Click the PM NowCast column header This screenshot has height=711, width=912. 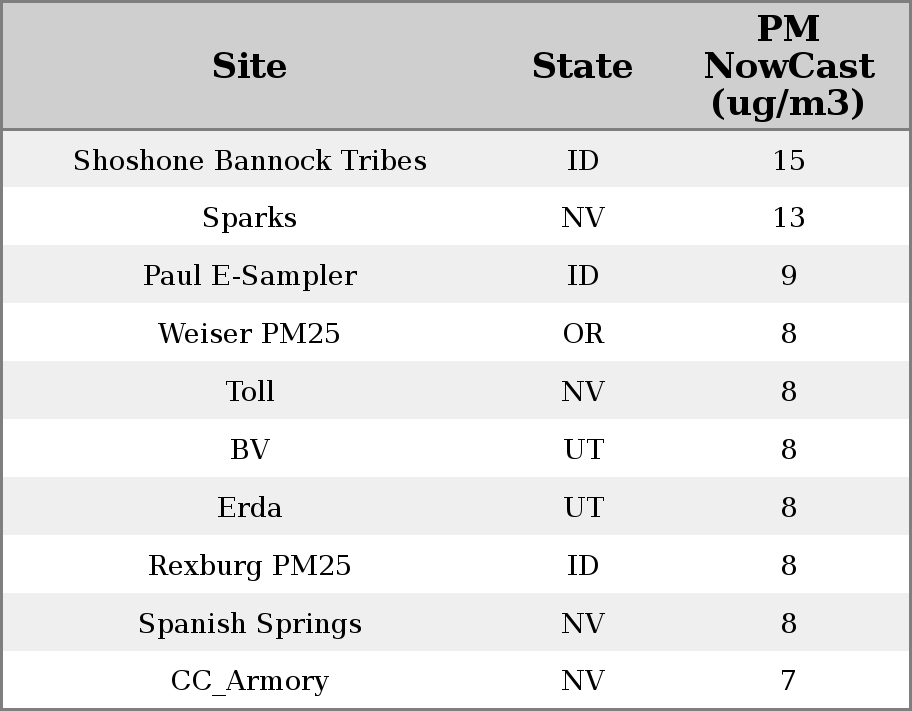pos(788,66)
